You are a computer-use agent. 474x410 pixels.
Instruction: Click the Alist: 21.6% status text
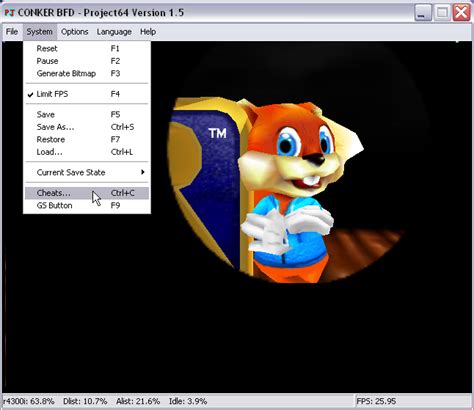138,401
